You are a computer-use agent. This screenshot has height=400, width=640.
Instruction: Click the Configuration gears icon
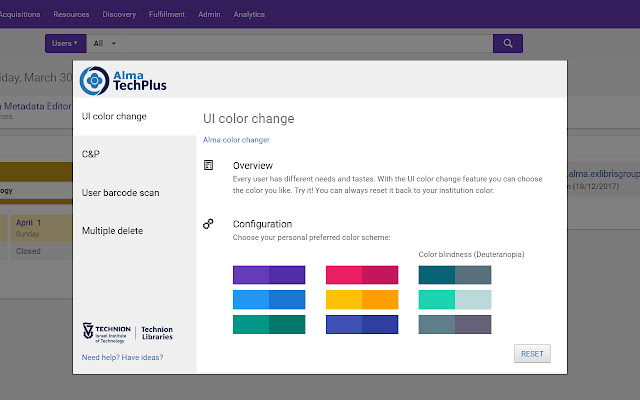pyautogui.click(x=208, y=224)
